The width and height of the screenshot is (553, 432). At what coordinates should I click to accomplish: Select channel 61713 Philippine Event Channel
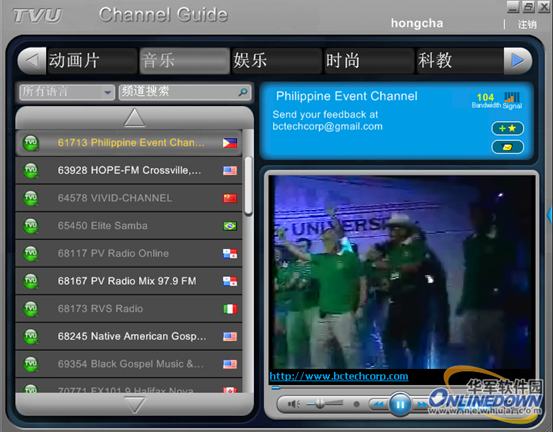tap(129, 143)
